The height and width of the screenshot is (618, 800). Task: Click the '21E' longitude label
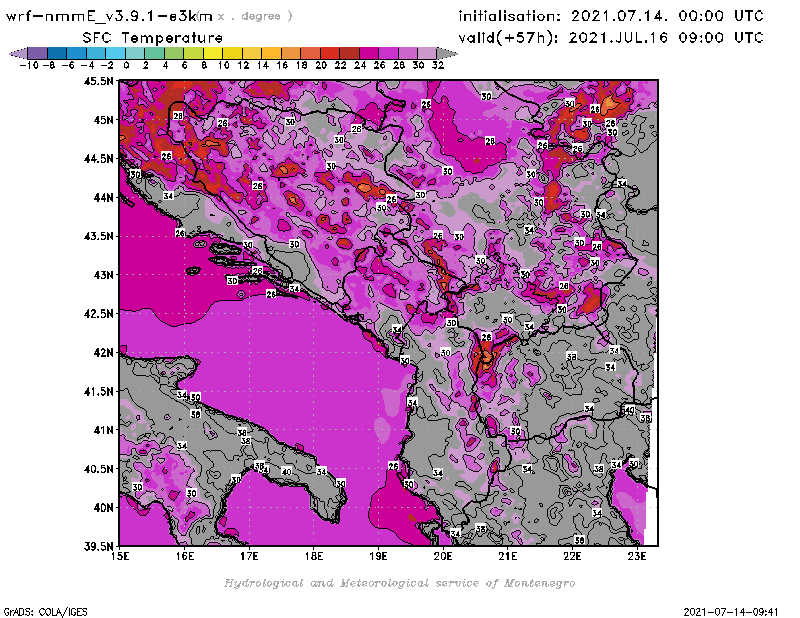pos(508,556)
